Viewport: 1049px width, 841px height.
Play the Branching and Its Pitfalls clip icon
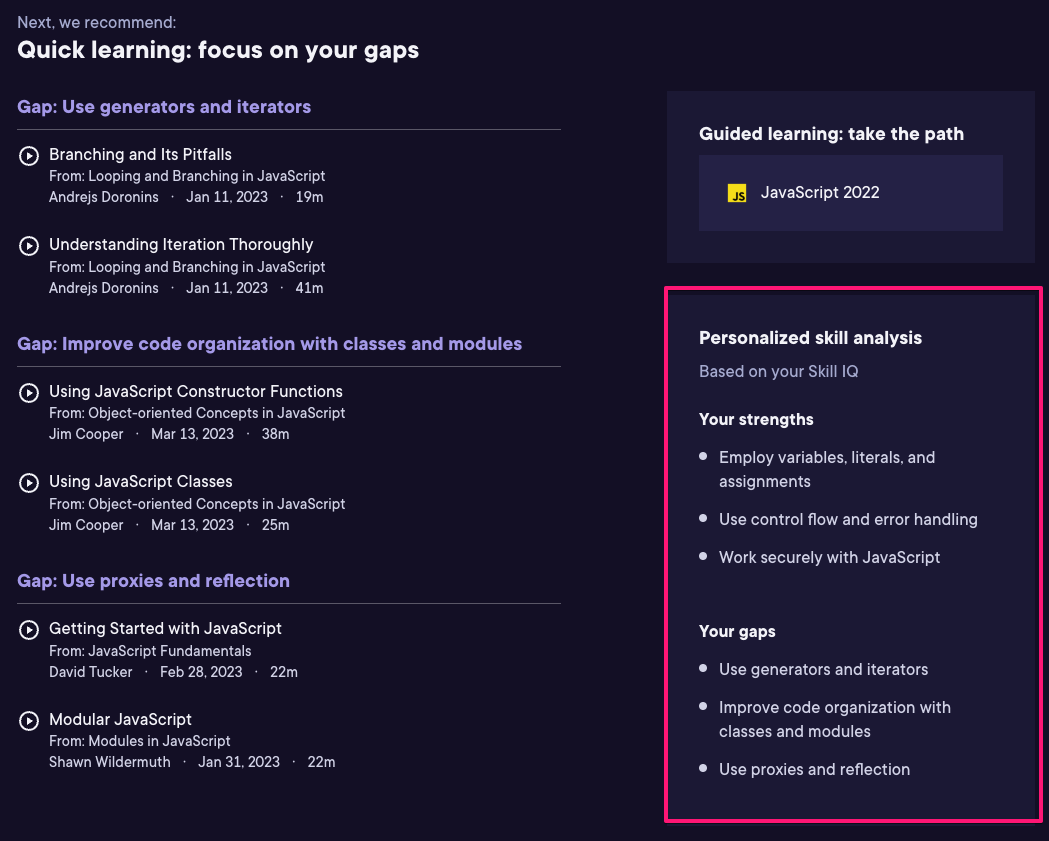pyautogui.click(x=29, y=156)
